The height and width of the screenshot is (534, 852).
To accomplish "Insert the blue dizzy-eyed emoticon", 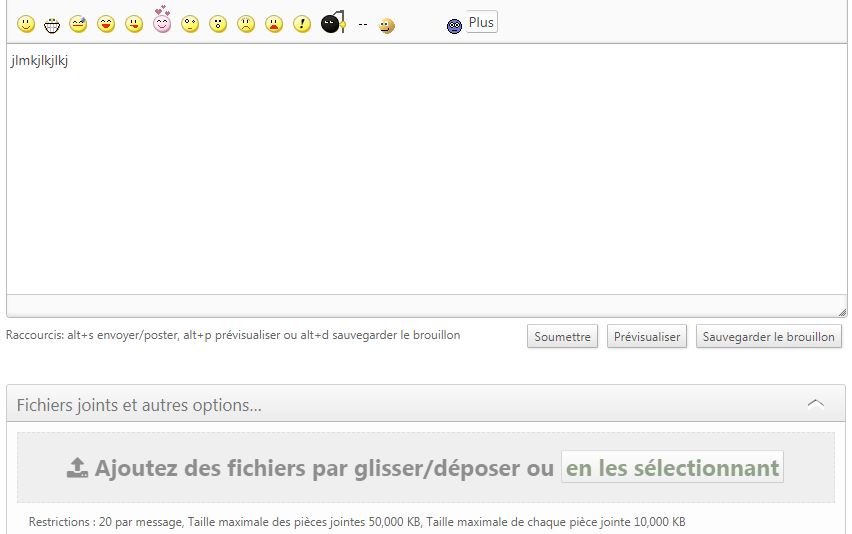I will (x=454, y=26).
